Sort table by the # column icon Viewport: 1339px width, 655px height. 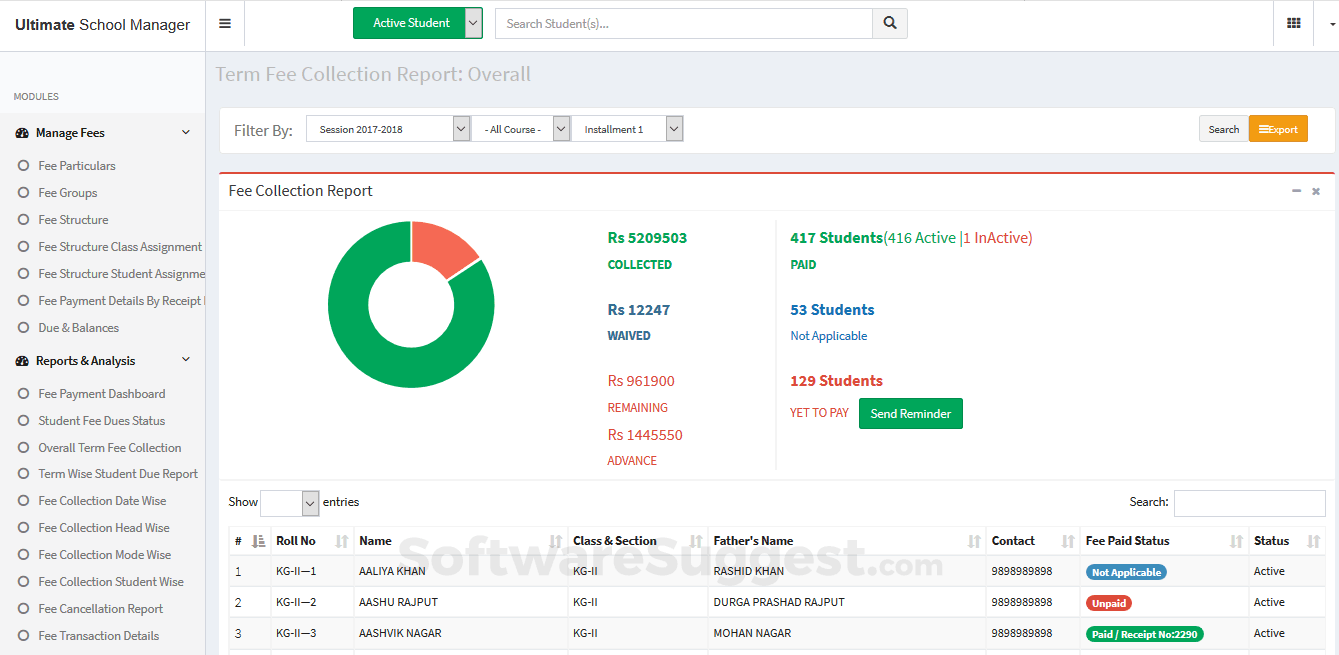point(259,541)
